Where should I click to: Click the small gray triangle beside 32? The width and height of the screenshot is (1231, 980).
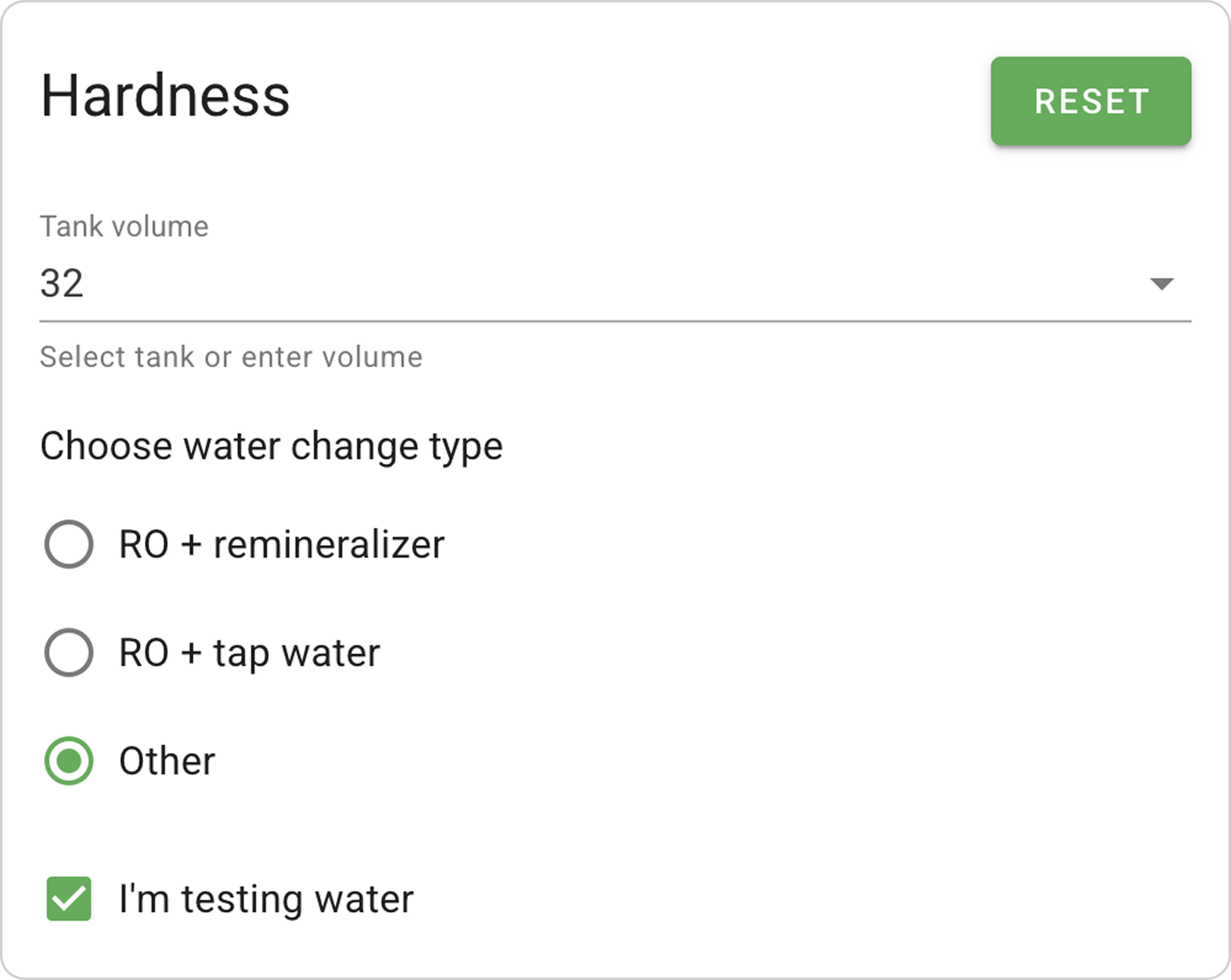coord(1161,283)
